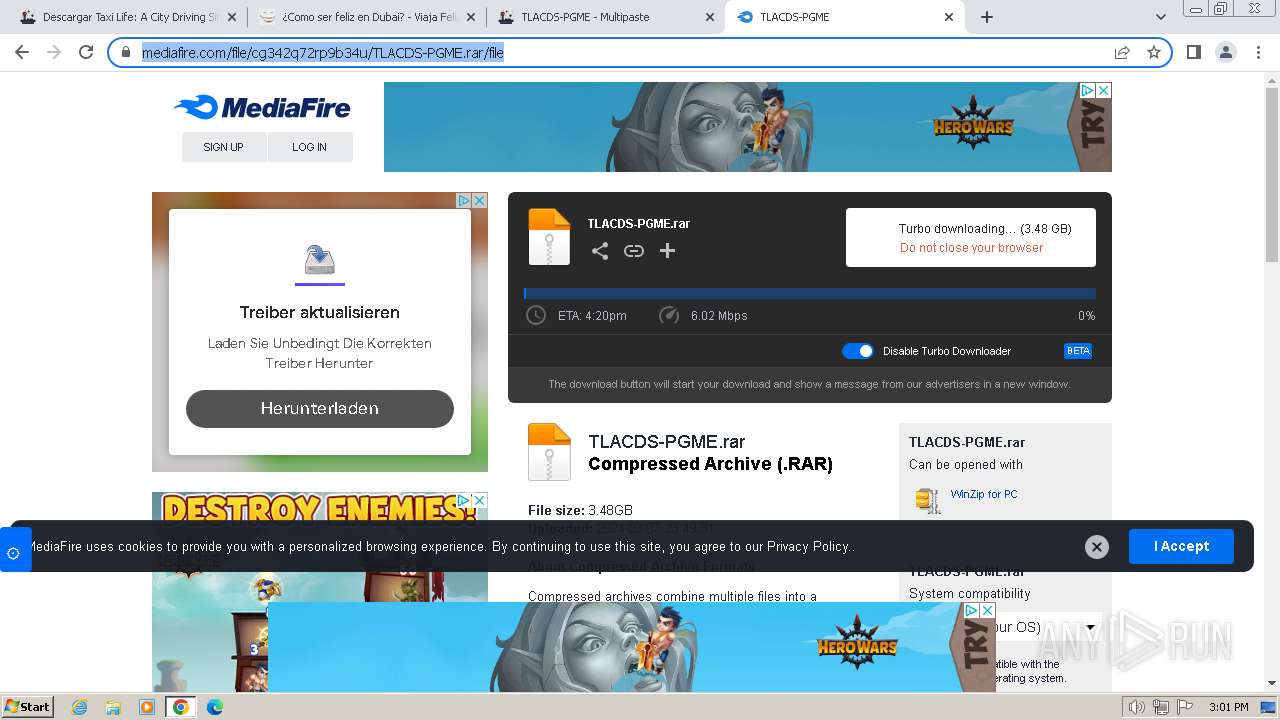The height and width of the screenshot is (720, 1280).
Task: Click the volume icon in system tray
Action: [x=1137, y=707]
